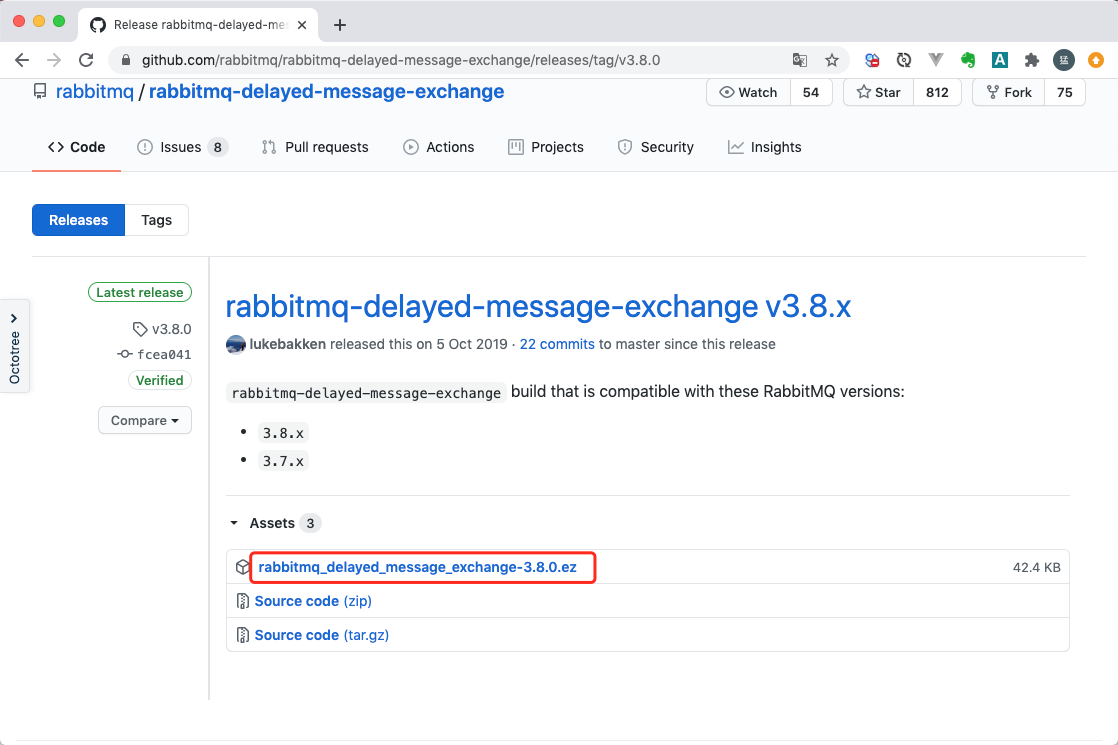Open a new browser tab
Viewport: 1118px width, 745px height.
coord(339,25)
